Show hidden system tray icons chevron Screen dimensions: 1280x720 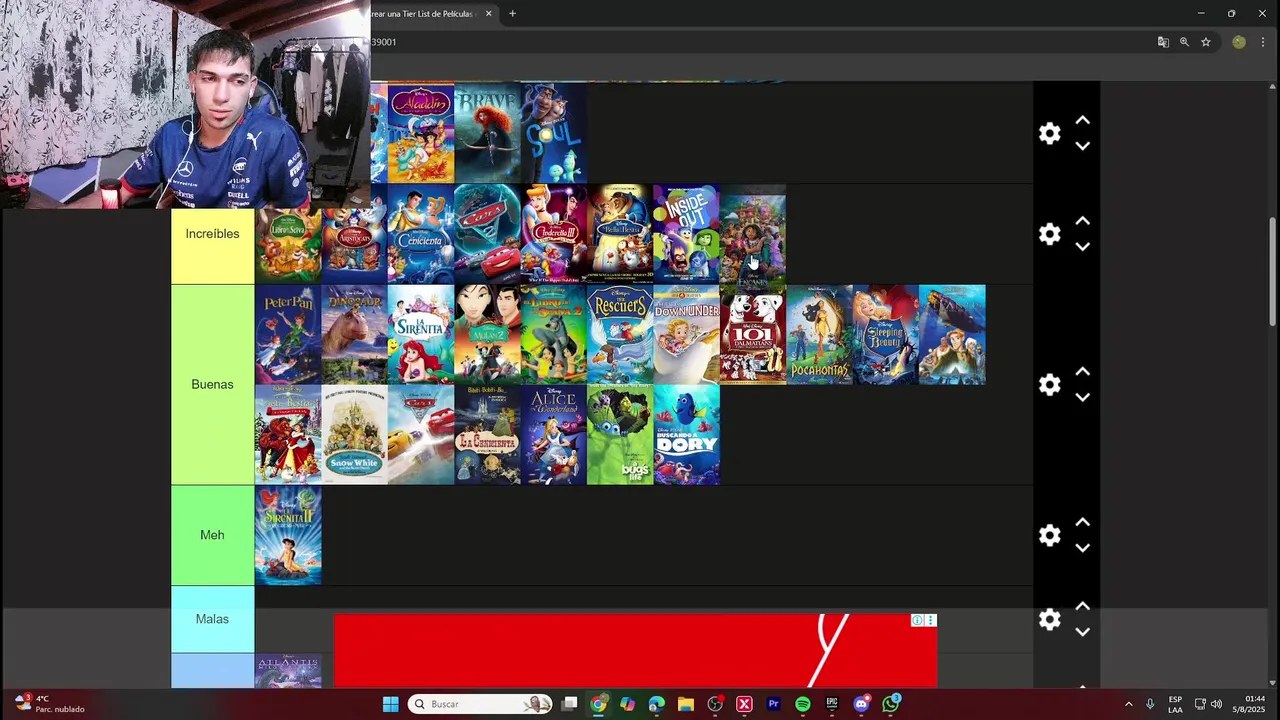coord(1128,704)
